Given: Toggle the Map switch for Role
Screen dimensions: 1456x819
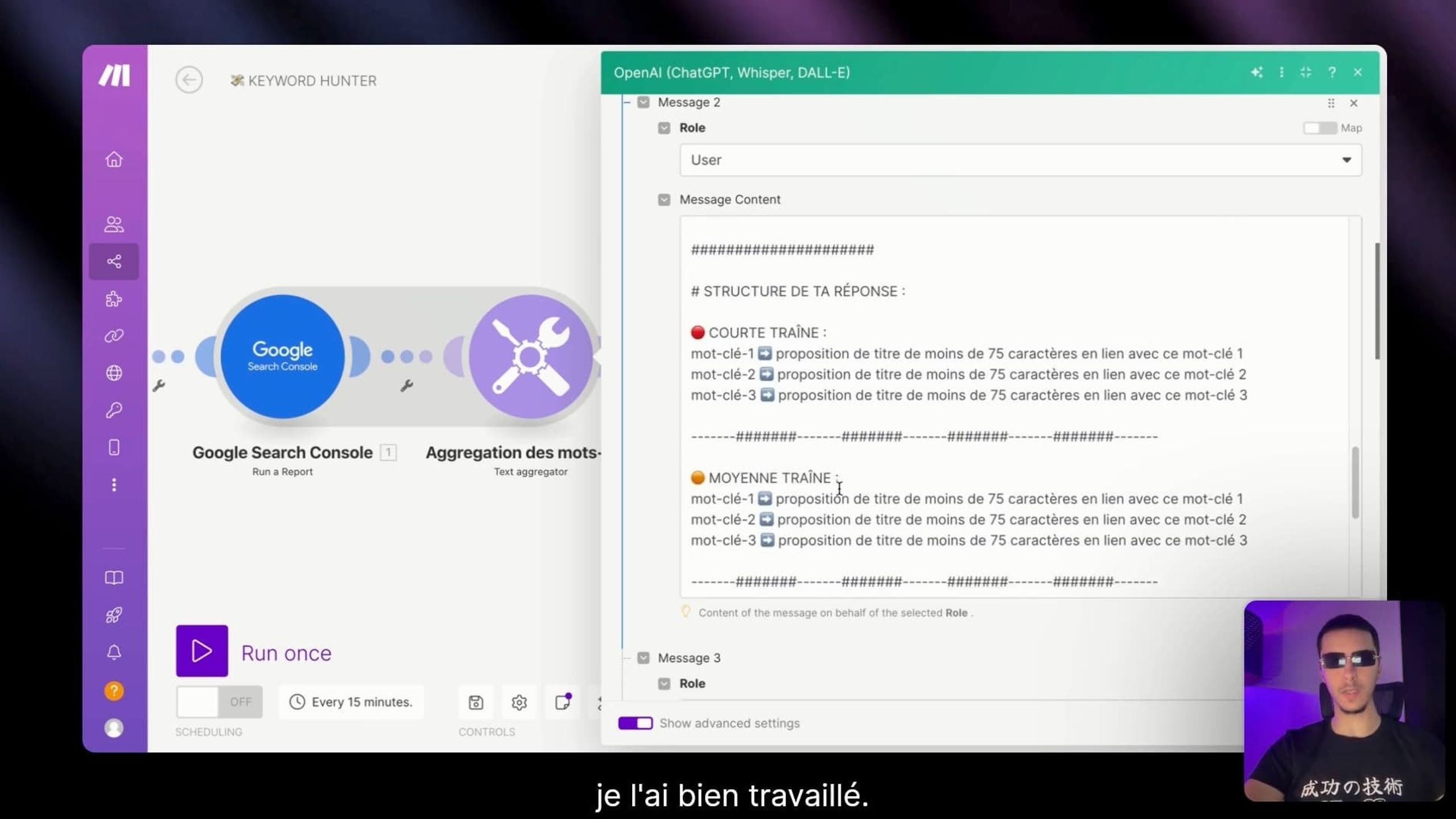Looking at the screenshot, I should tap(1319, 128).
